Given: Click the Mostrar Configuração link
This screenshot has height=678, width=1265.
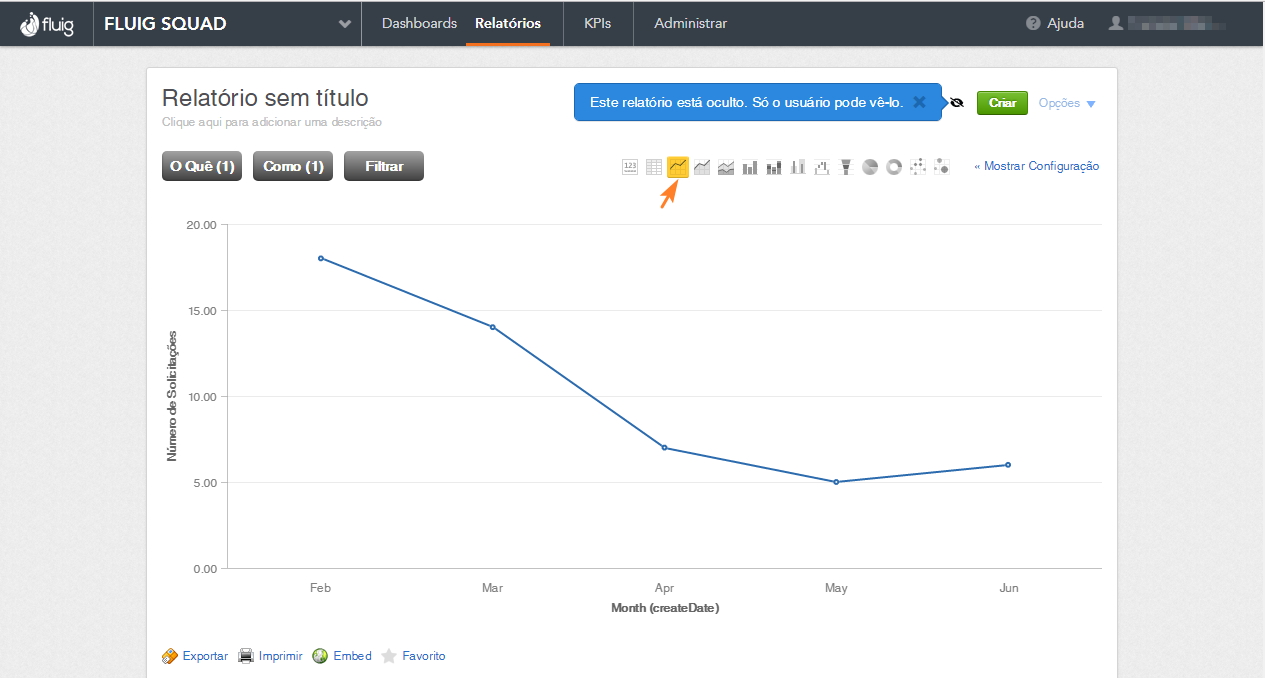Looking at the screenshot, I should pyautogui.click(x=1037, y=166).
